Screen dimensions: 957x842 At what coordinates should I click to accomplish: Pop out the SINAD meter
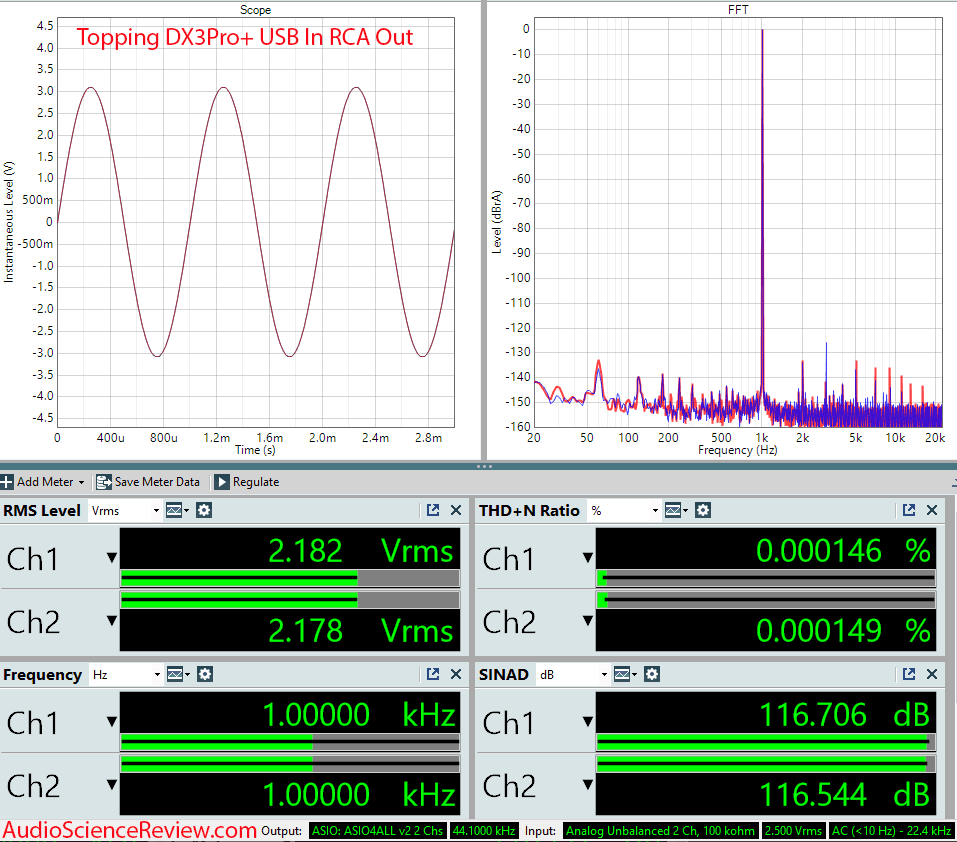(909, 674)
